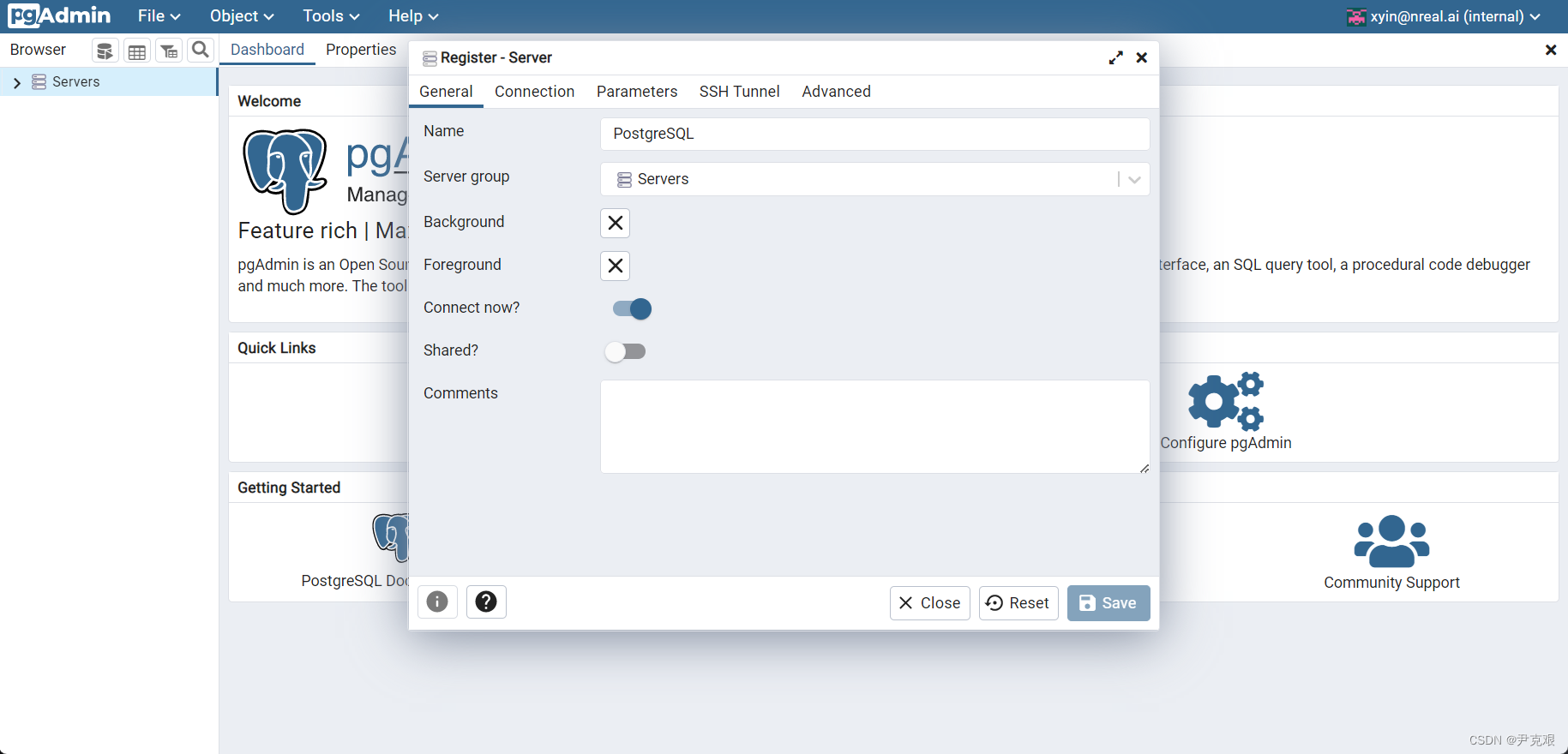Image resolution: width=1568 pixels, height=754 pixels.
Task: Click the large pgAdmin elephant logo in Welcome
Action: coord(285,171)
